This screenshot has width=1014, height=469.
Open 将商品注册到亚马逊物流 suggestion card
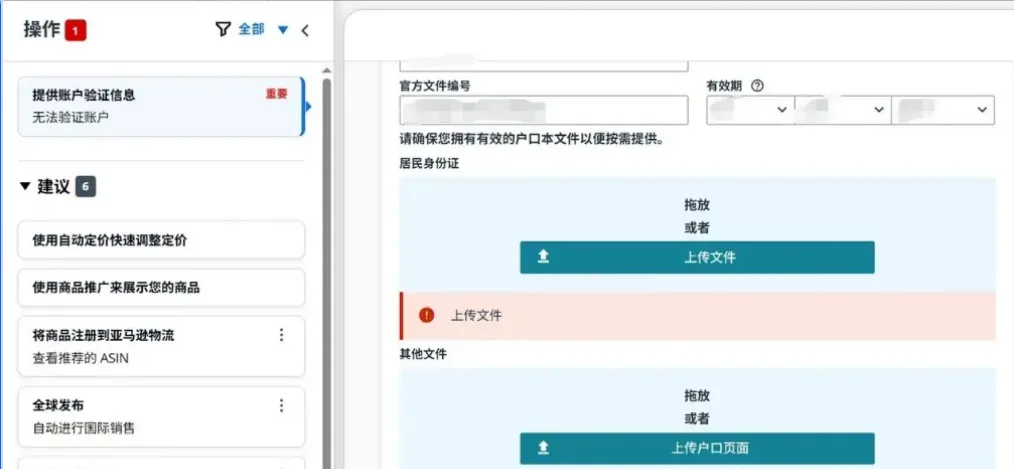click(160, 346)
